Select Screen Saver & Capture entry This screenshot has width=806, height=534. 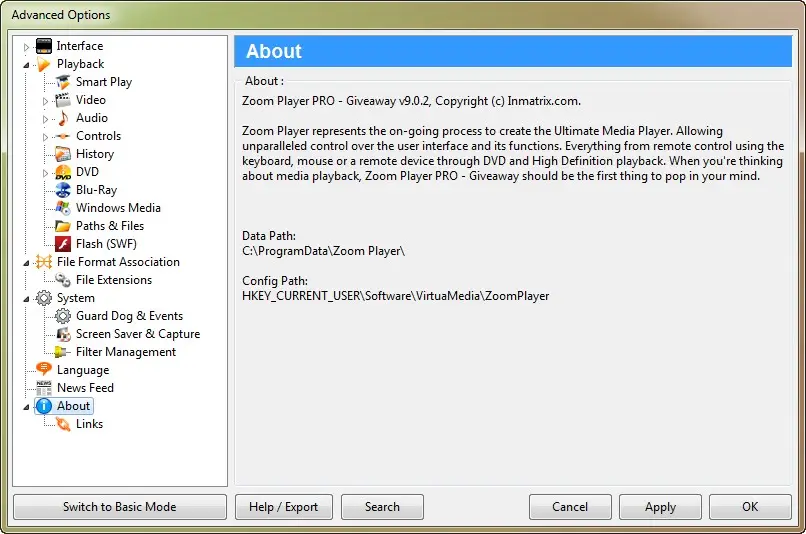point(138,334)
